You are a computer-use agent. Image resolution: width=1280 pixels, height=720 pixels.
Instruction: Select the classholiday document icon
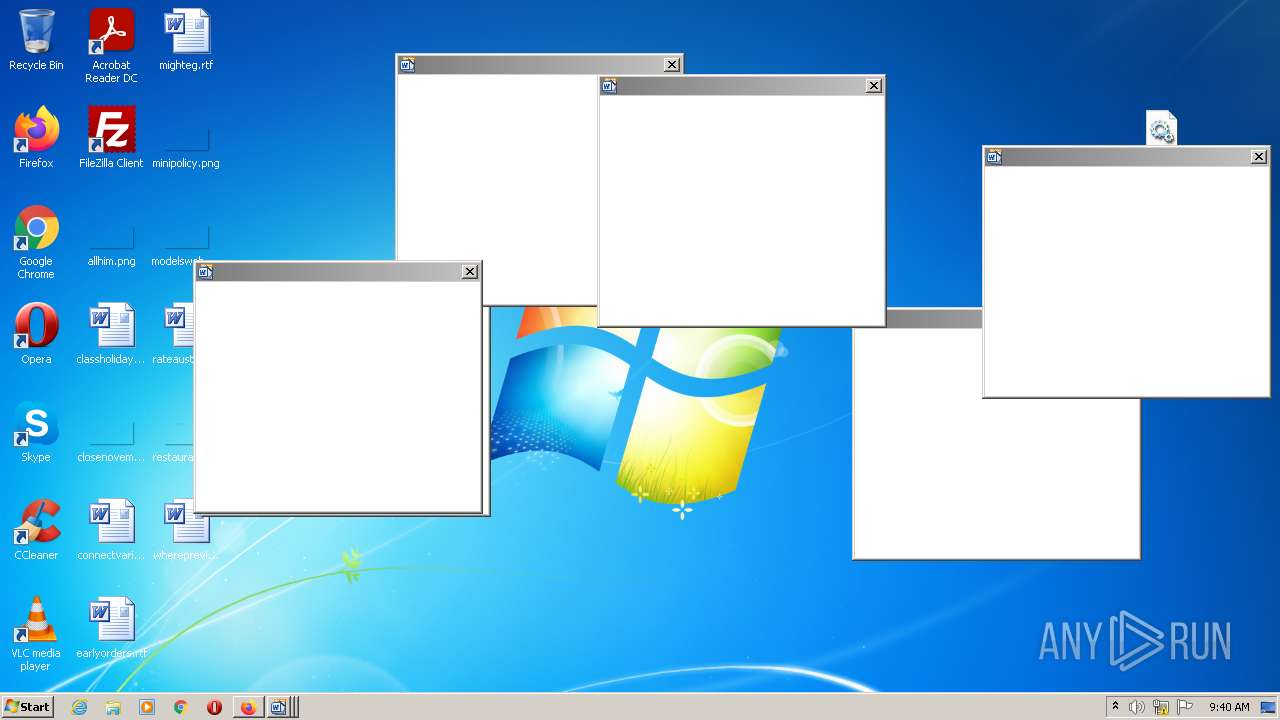pyautogui.click(x=111, y=334)
